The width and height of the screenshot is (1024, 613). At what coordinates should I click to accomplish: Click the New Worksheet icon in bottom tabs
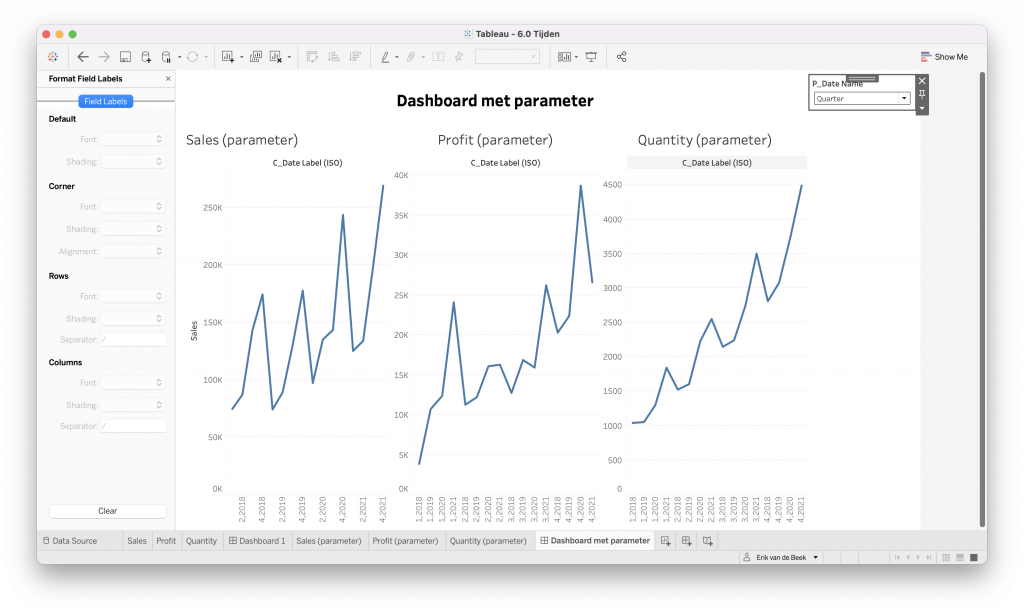(666, 541)
